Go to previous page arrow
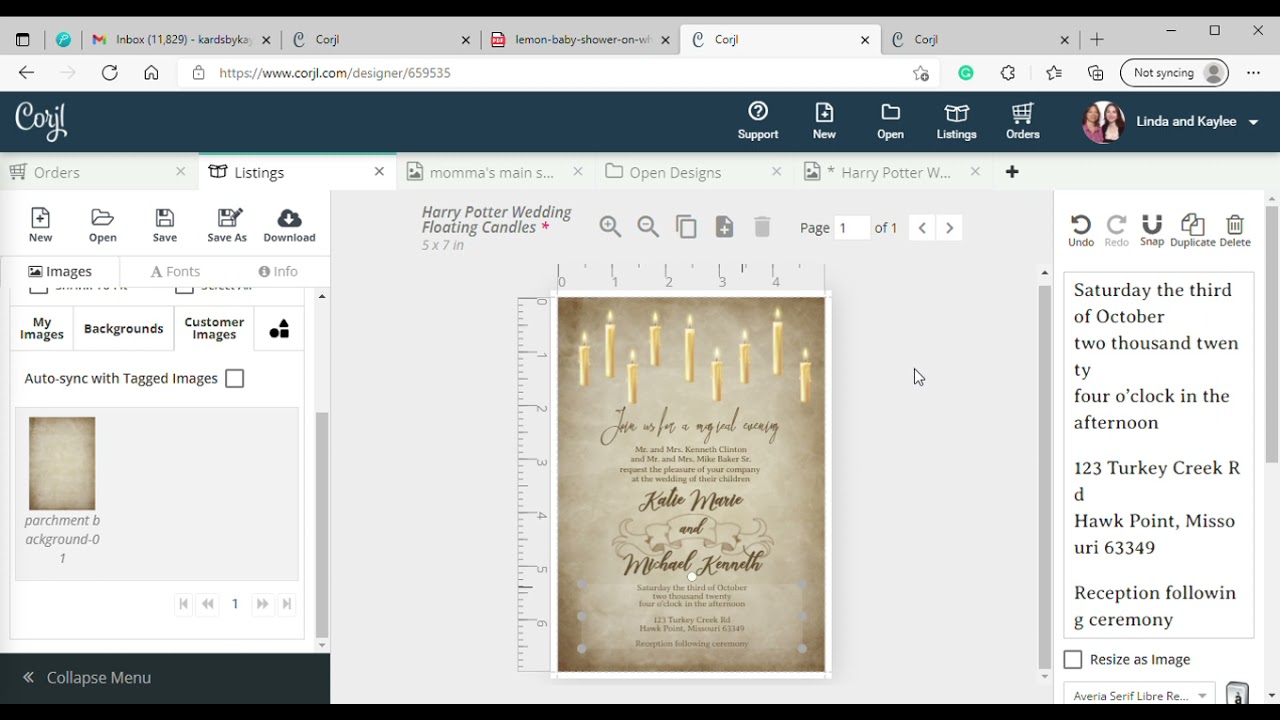1280x720 pixels. tap(922, 228)
